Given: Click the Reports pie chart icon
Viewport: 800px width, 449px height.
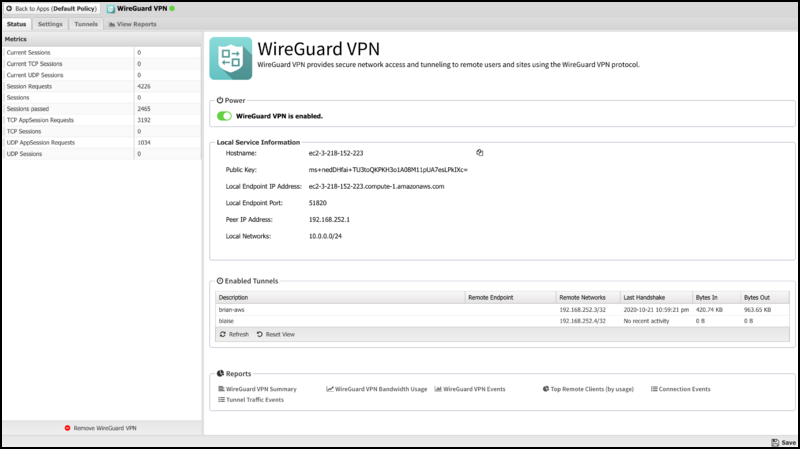Looking at the screenshot, I should [220, 373].
